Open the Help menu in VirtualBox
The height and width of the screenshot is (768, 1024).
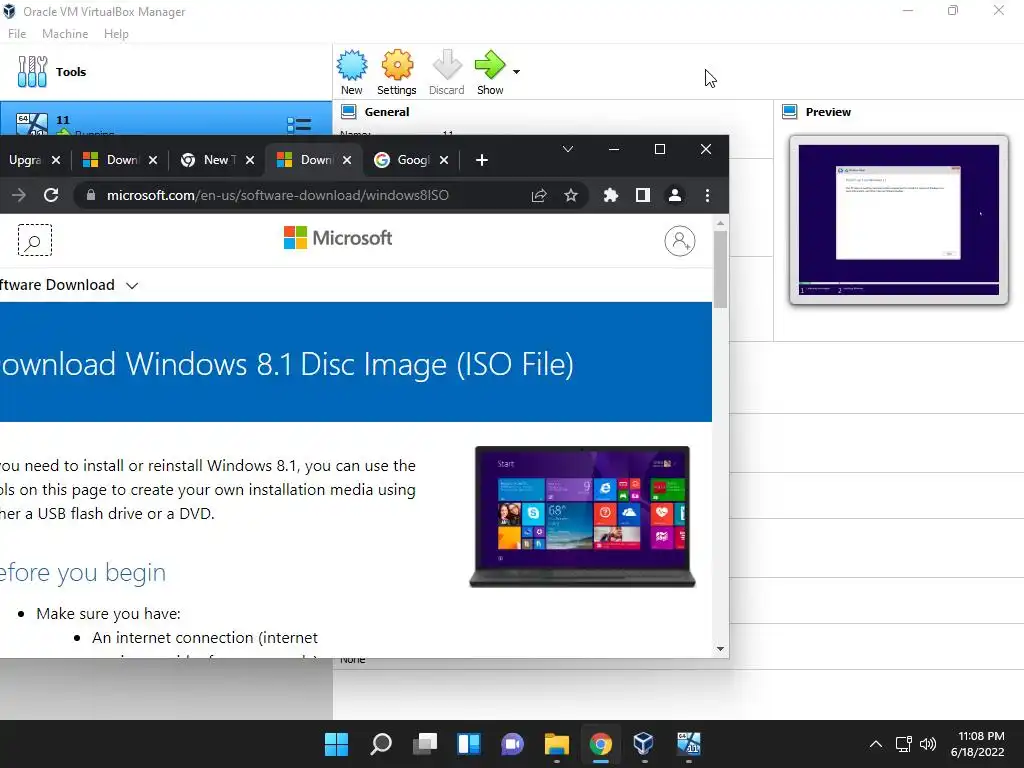(116, 34)
